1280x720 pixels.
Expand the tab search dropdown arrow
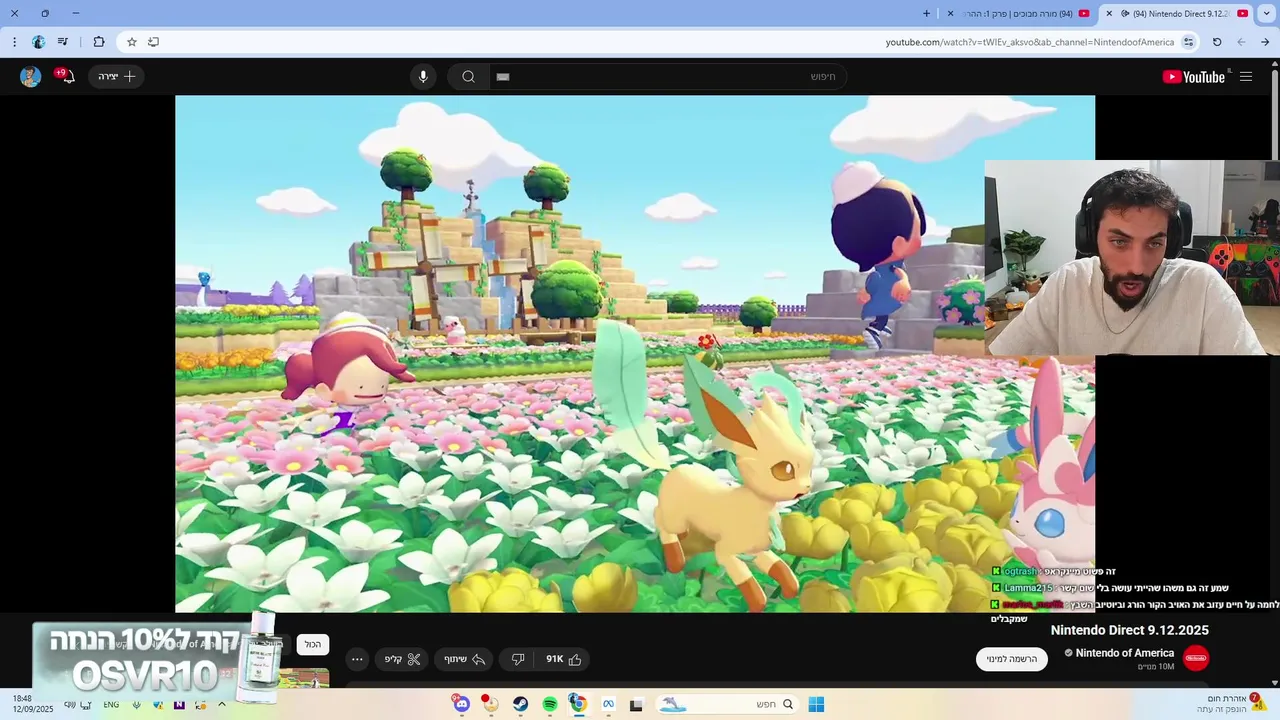1267,13
